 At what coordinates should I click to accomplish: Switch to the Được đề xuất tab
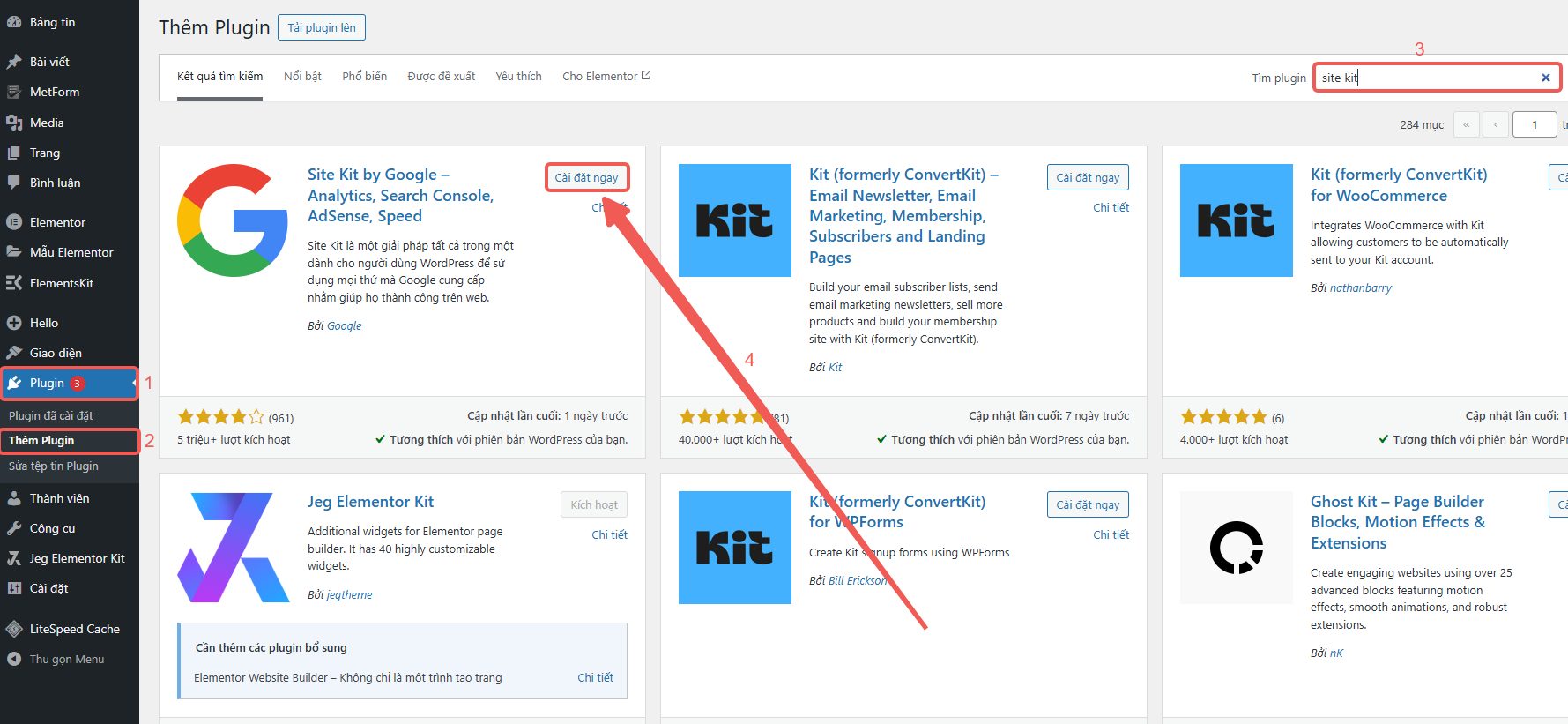441,77
